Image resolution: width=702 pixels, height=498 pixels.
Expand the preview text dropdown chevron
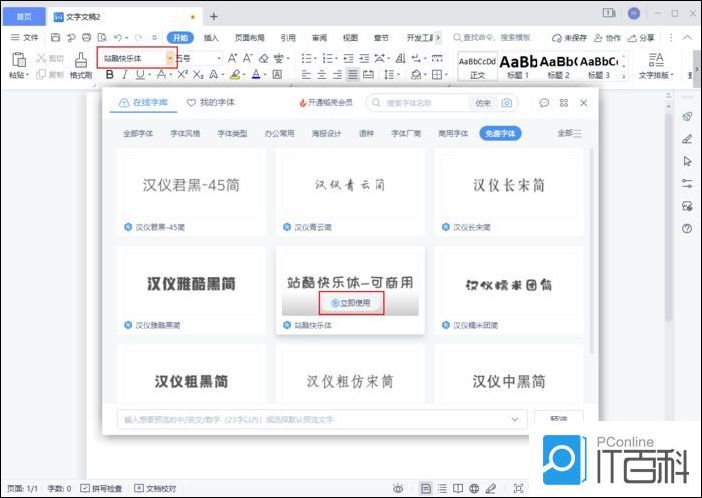515,420
